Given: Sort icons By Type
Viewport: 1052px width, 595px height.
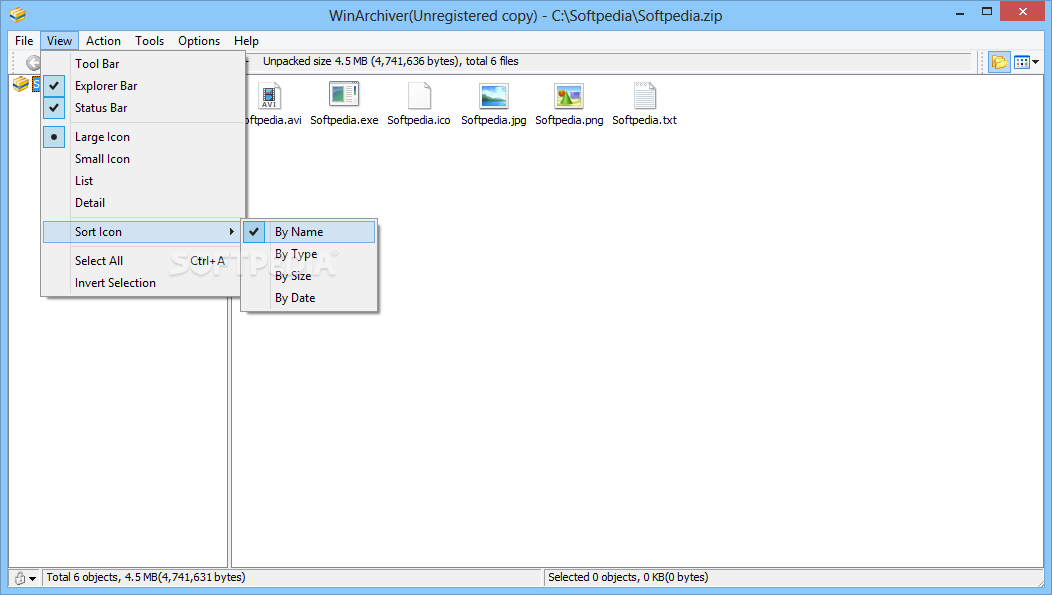Looking at the screenshot, I should click(x=309, y=254).
